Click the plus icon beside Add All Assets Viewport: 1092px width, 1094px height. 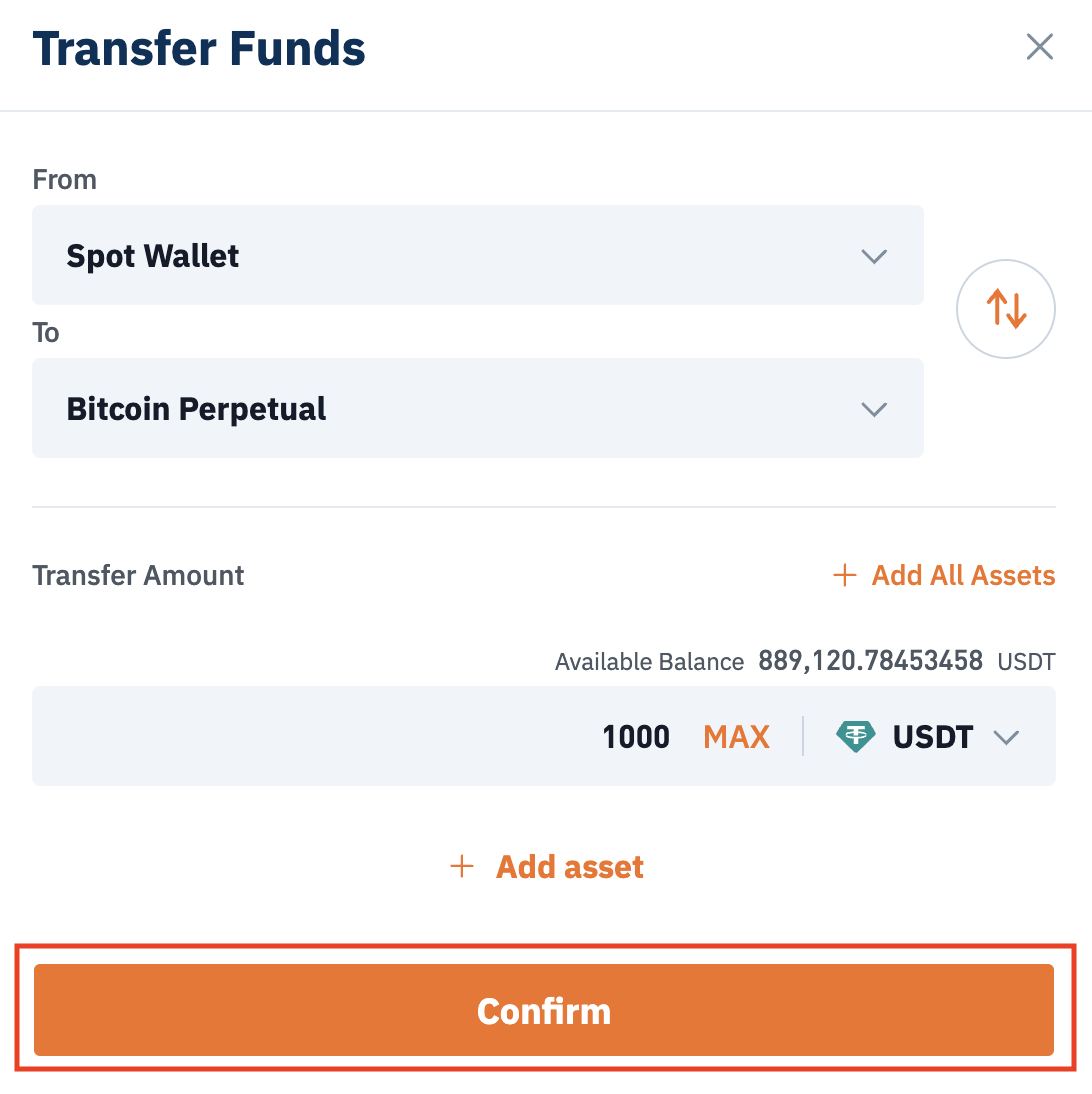click(845, 576)
